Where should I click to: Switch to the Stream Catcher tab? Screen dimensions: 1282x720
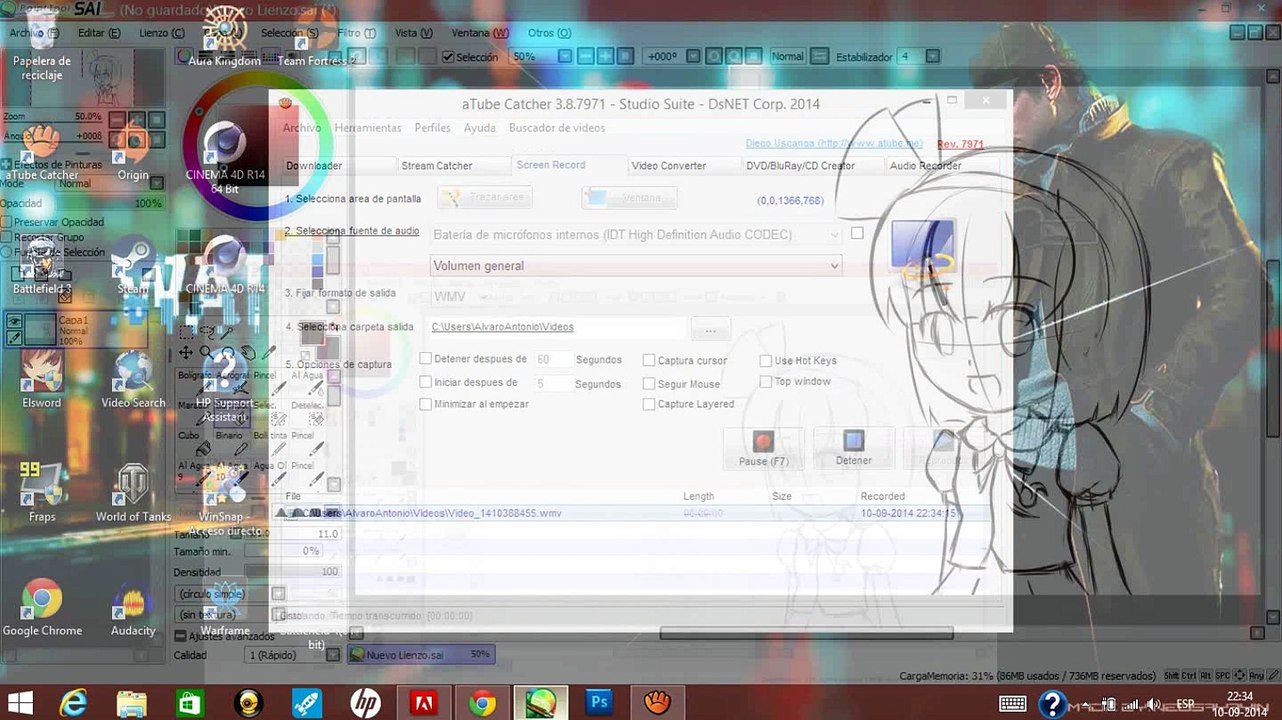pyautogui.click(x=437, y=166)
